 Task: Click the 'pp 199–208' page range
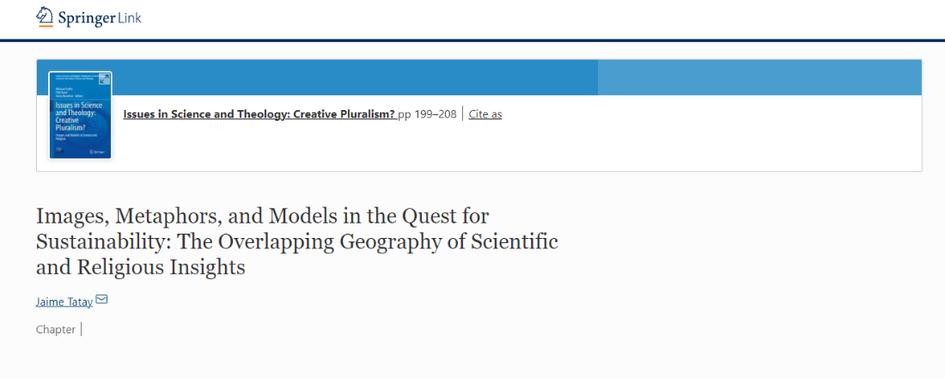coord(427,114)
